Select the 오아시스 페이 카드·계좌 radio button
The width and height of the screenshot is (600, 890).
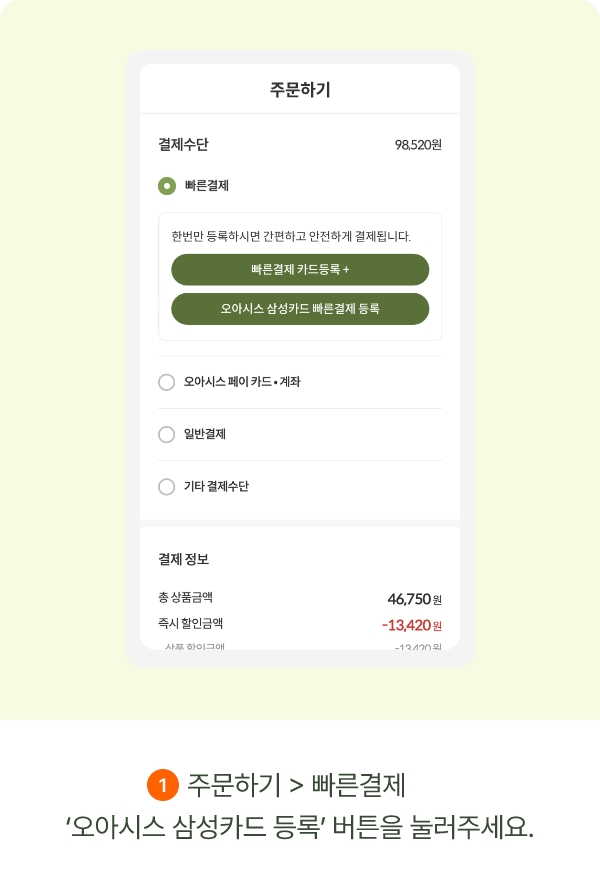tap(167, 382)
